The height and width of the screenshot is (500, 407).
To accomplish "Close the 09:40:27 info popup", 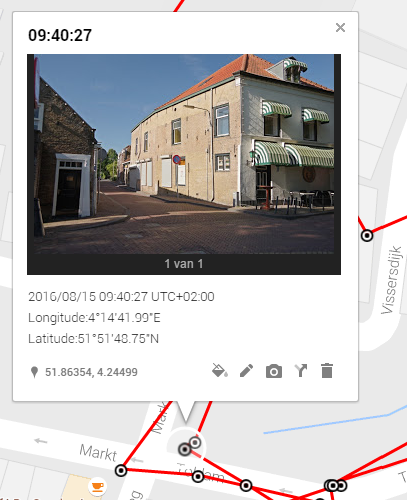I will (x=340, y=27).
